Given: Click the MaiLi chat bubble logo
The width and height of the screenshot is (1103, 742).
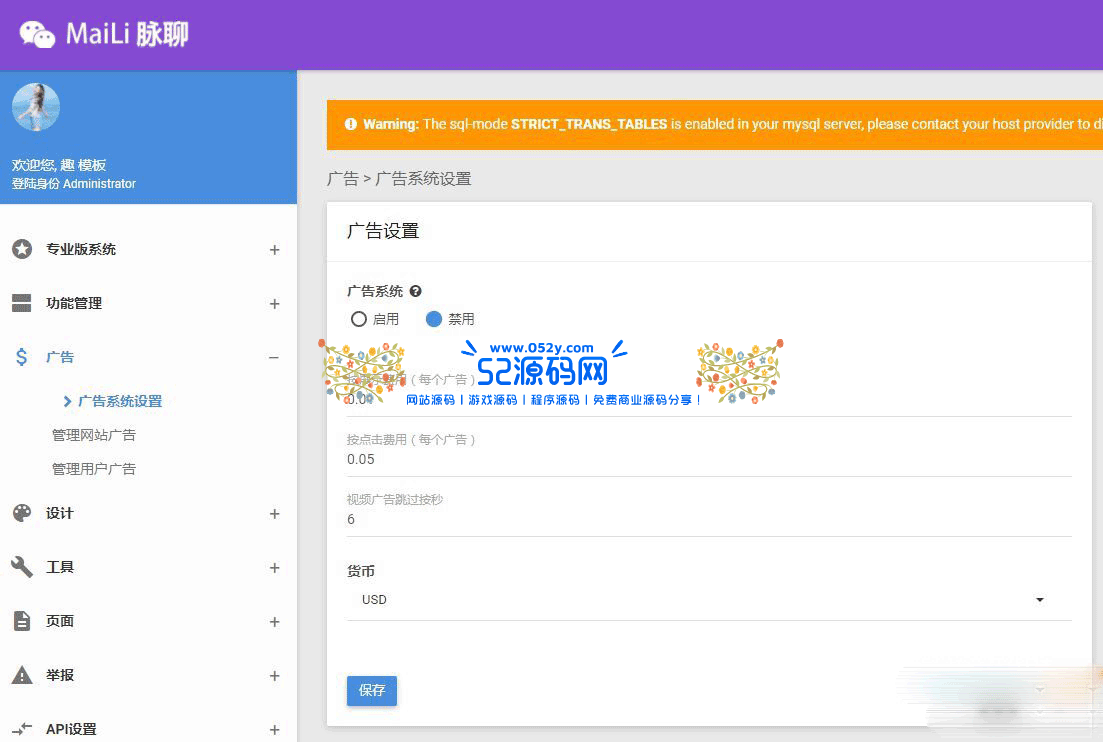Looking at the screenshot, I should point(37,34).
